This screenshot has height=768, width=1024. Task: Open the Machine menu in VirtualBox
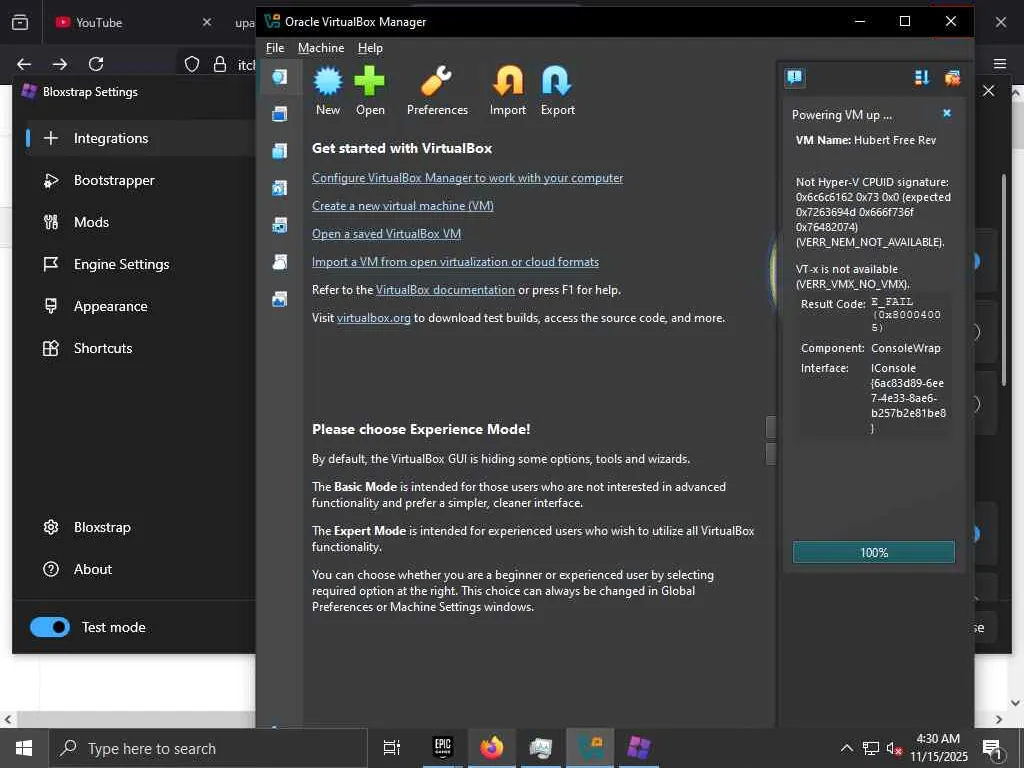(x=321, y=48)
